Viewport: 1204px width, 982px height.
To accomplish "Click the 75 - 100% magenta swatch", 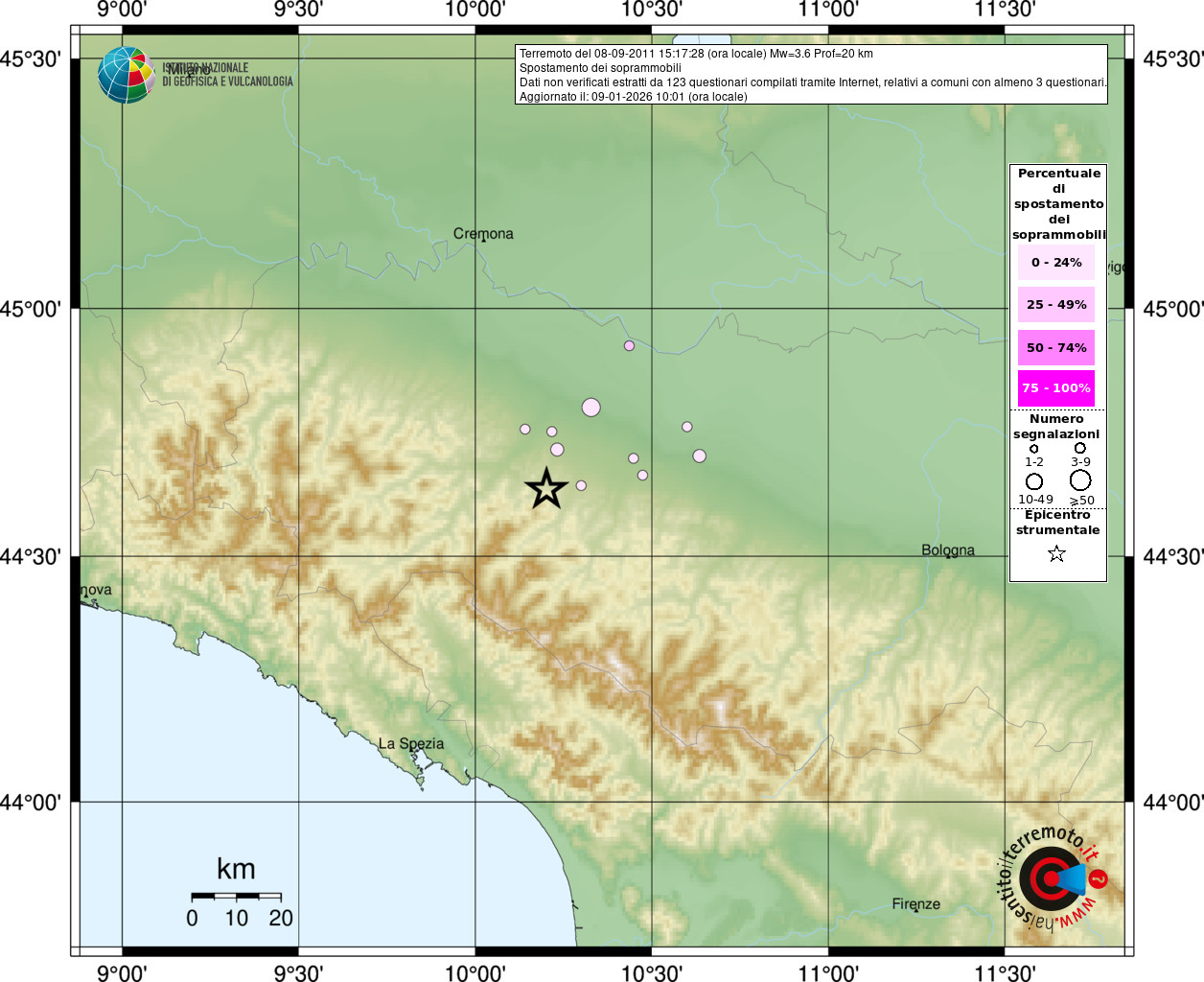I will tap(1056, 388).
